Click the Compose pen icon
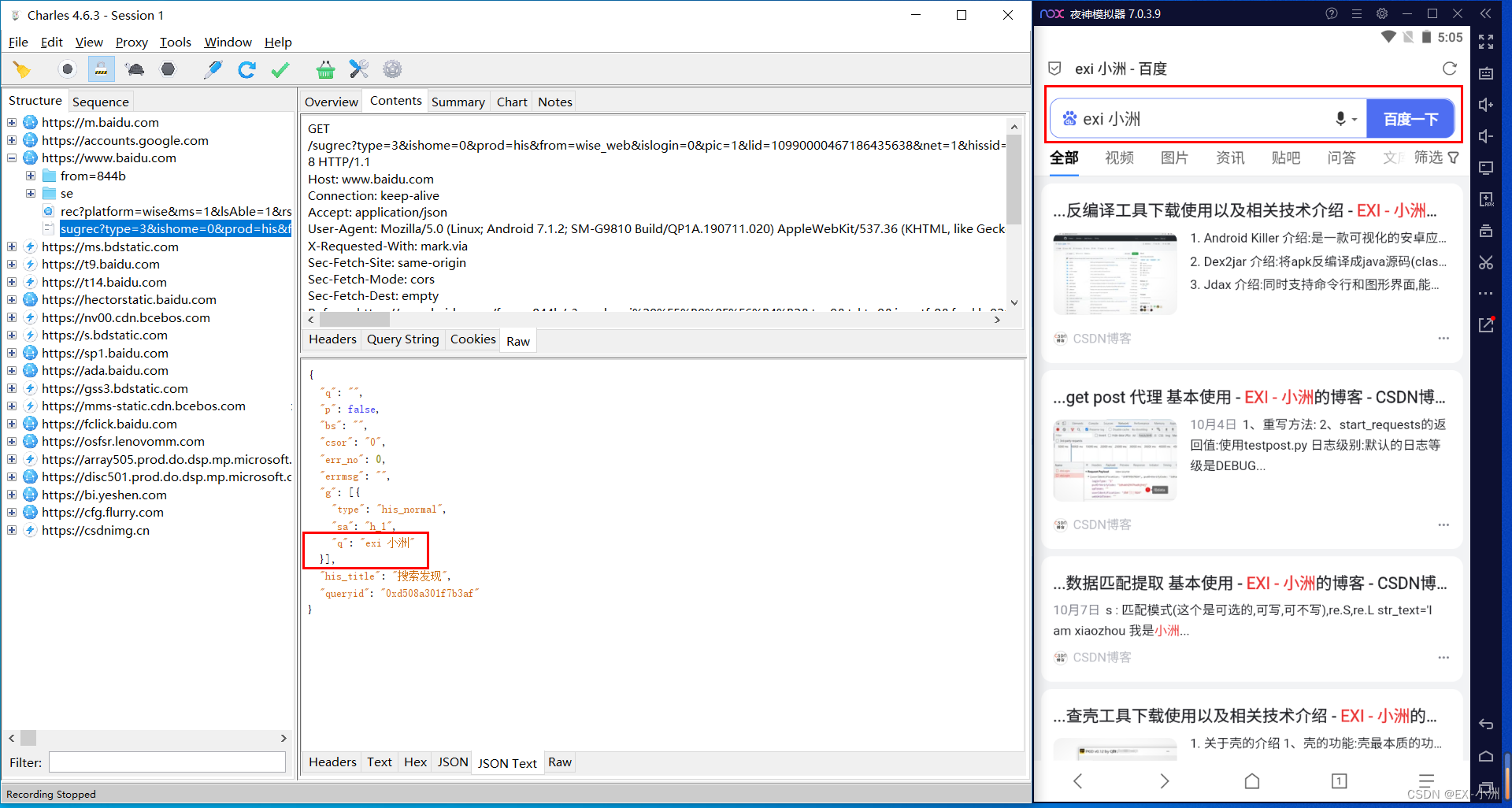 tap(213, 70)
